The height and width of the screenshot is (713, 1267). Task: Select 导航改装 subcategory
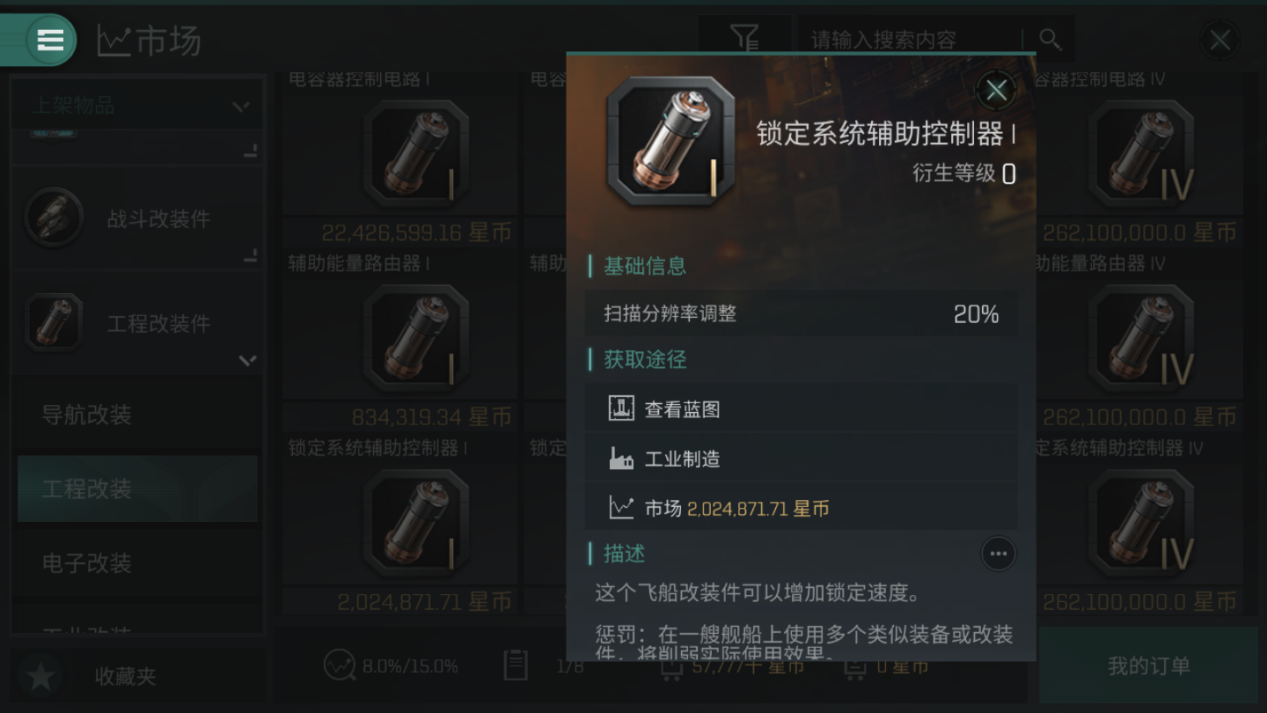(137, 414)
